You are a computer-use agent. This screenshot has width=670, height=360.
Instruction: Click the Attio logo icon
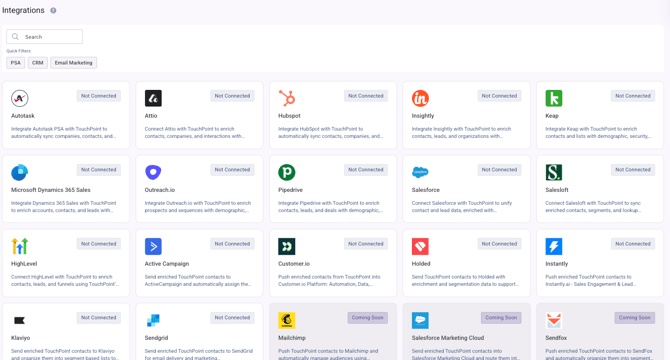[x=153, y=98]
